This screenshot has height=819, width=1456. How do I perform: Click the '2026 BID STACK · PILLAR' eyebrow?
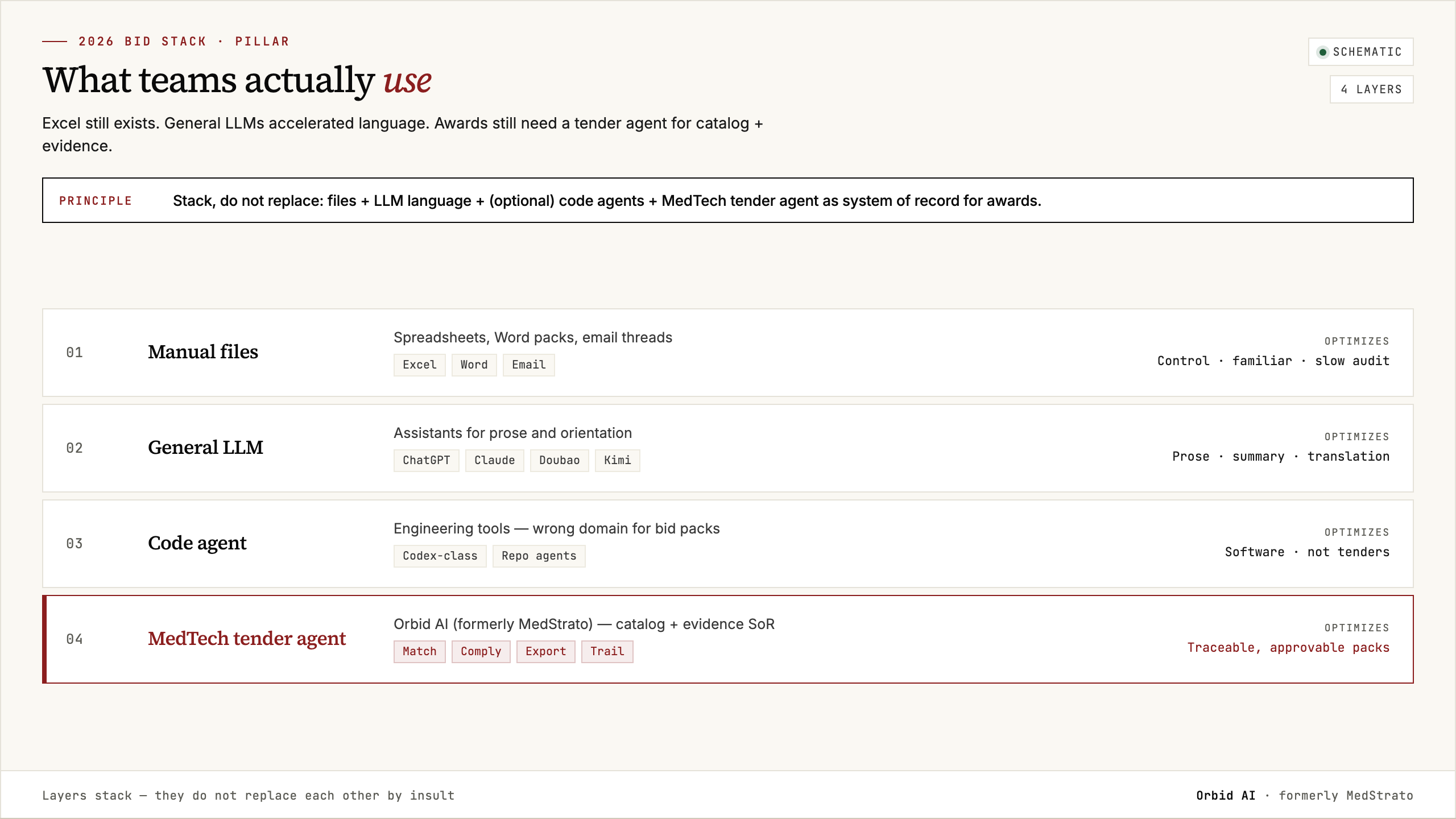[184, 42]
